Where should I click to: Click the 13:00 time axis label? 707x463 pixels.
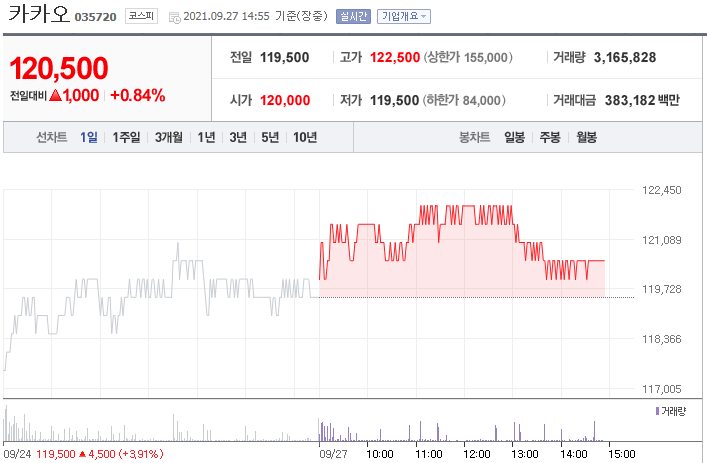525,454
